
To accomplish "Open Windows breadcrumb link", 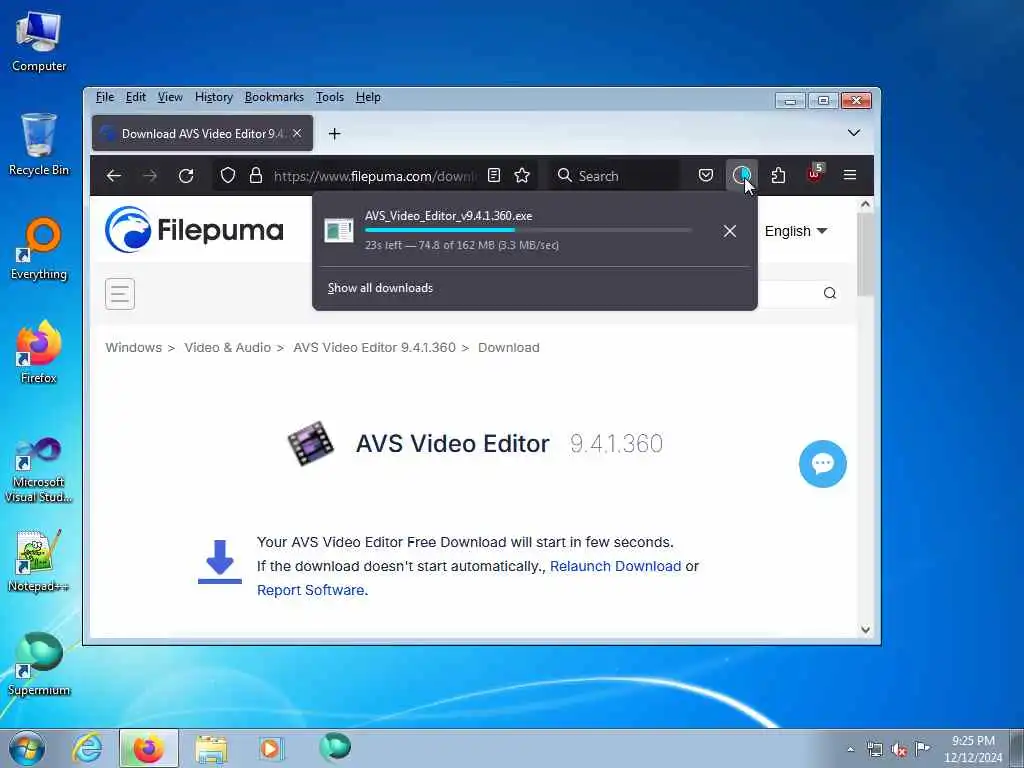I will tap(133, 347).
